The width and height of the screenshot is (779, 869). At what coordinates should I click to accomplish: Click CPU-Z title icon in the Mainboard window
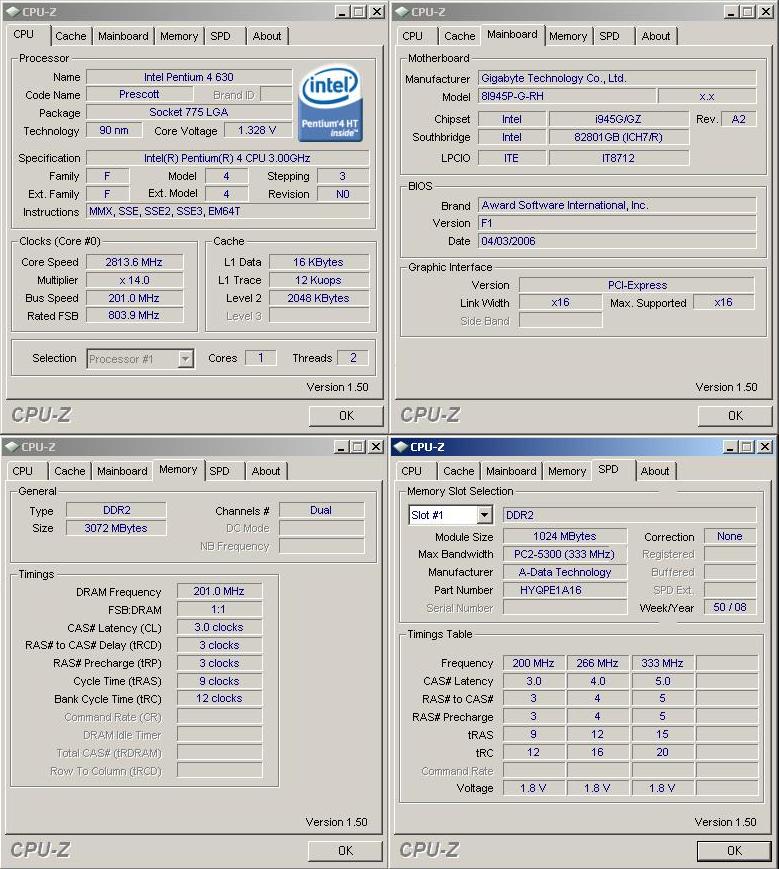coord(401,12)
